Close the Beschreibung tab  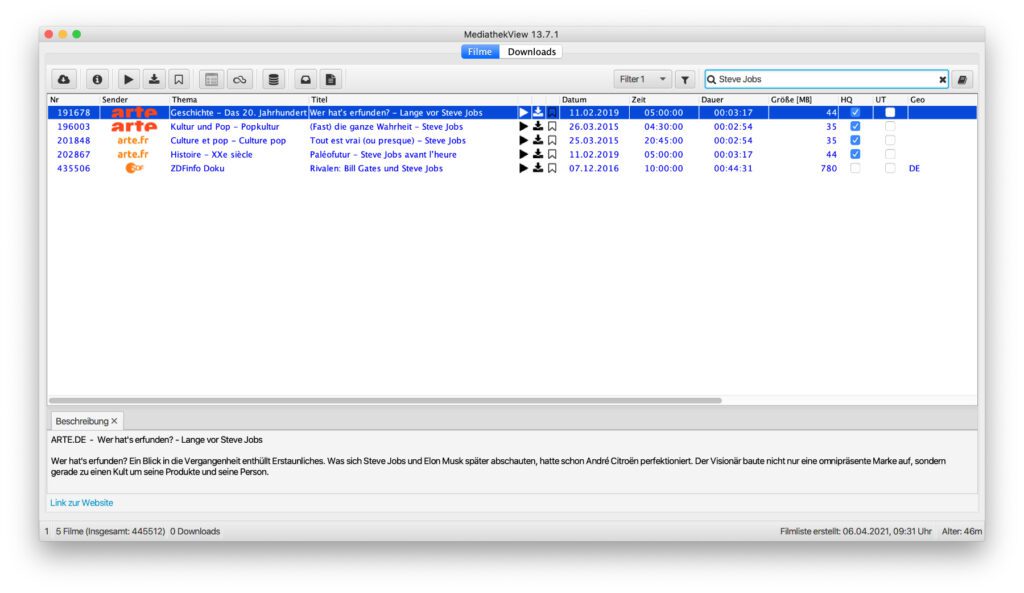[x=114, y=421]
